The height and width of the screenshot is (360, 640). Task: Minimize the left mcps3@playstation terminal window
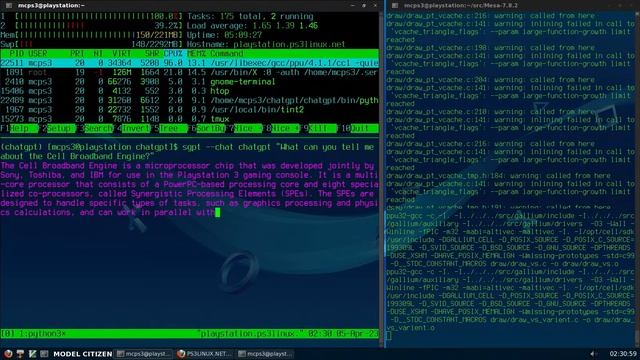pyautogui.click(x=352, y=6)
